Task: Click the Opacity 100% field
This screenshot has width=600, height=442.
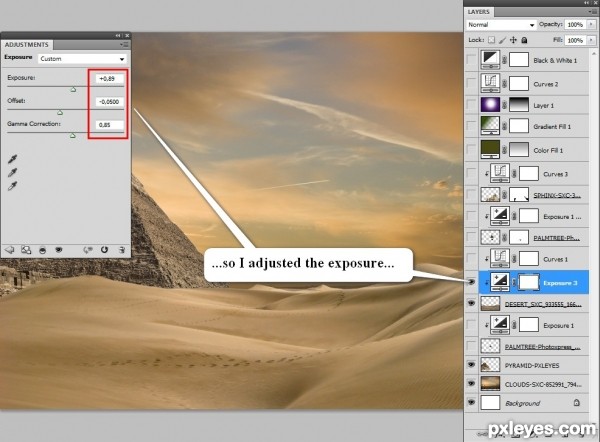Action: pos(576,24)
